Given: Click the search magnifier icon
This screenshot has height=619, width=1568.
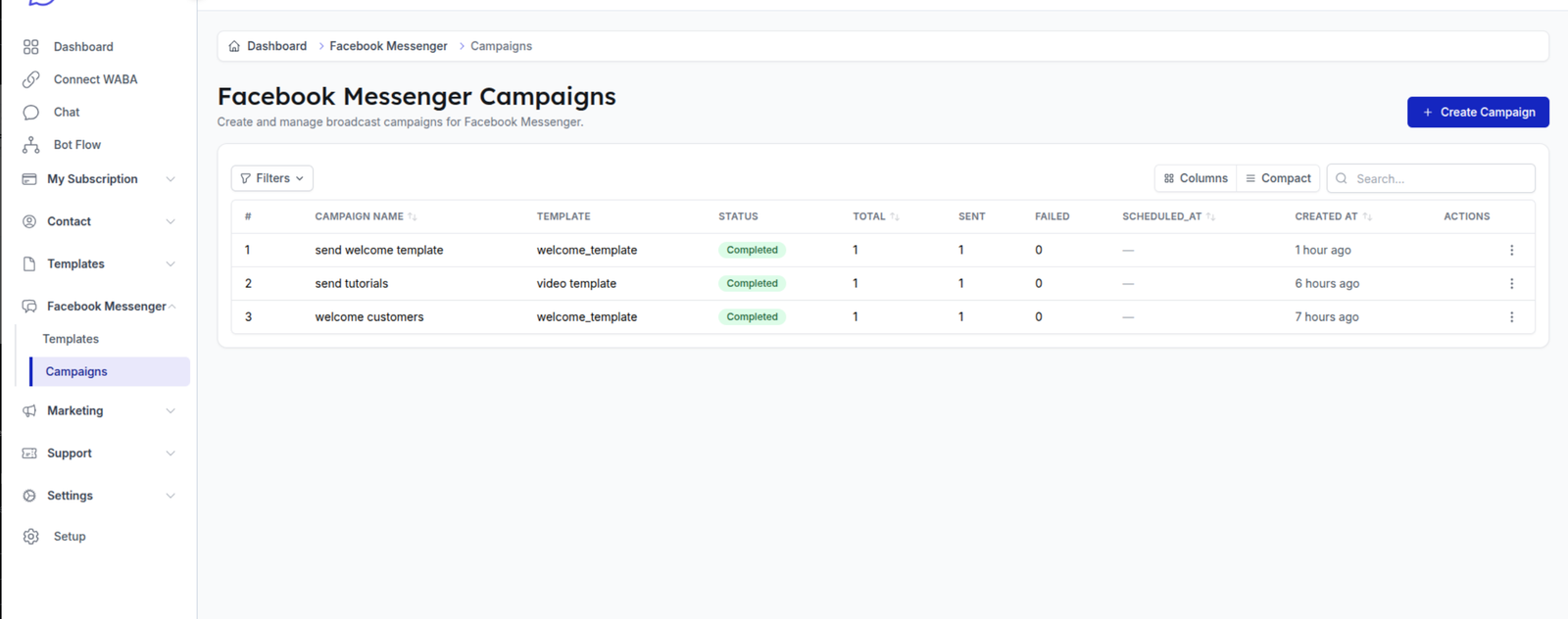Looking at the screenshot, I should coord(1342,178).
